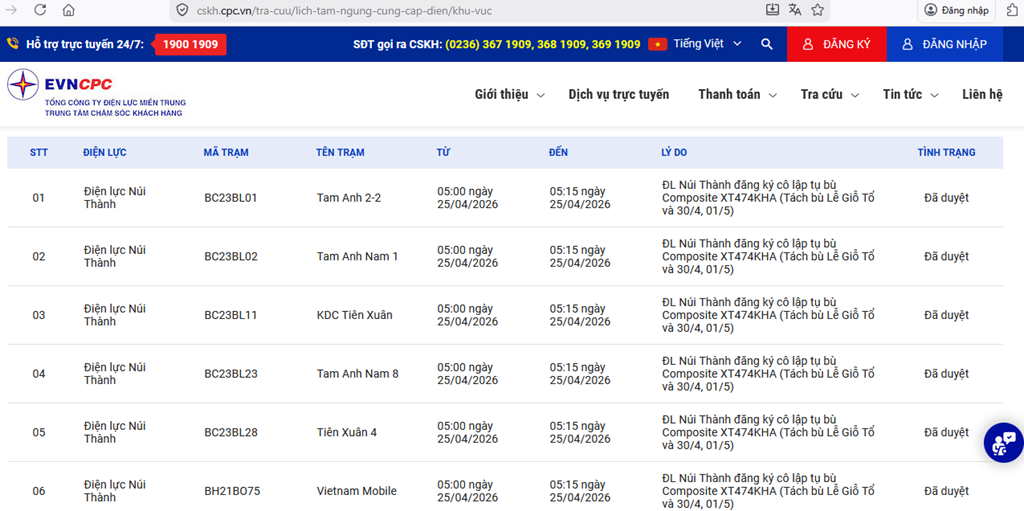Screen dimensions: 1024x511
Task: Open the Tin tức menu
Action: click(910, 94)
